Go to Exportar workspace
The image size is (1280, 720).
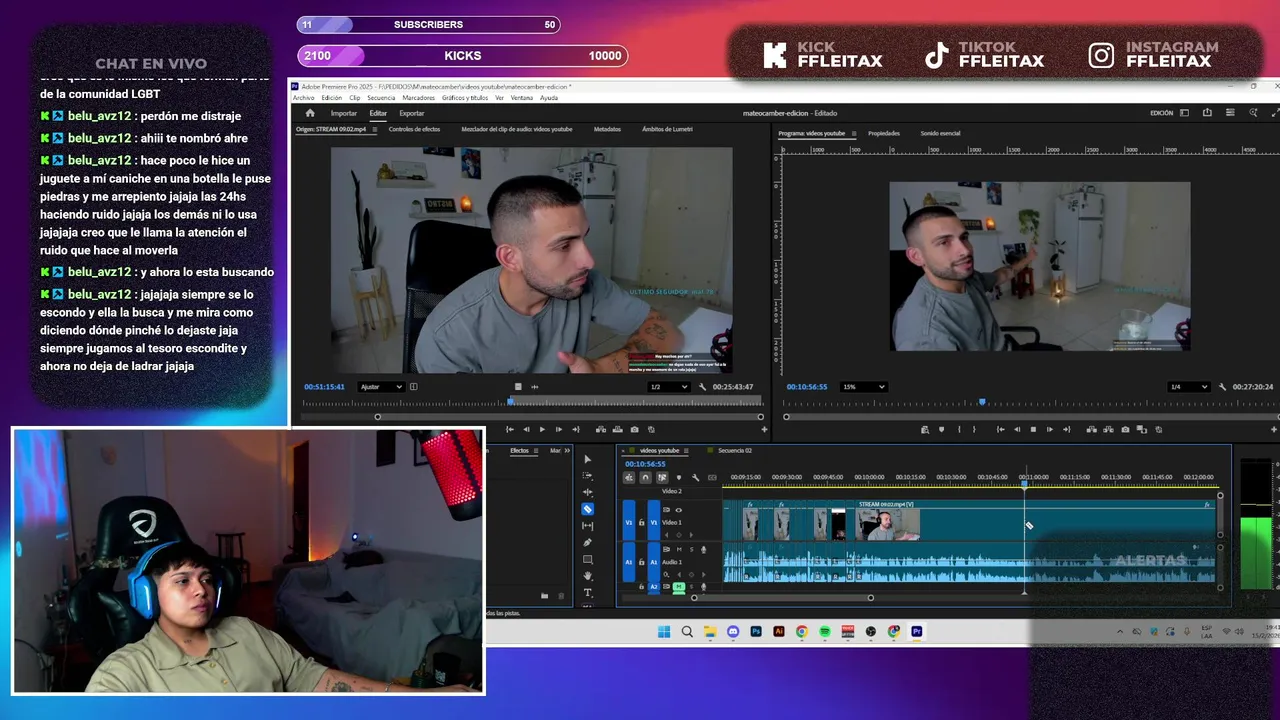412,113
